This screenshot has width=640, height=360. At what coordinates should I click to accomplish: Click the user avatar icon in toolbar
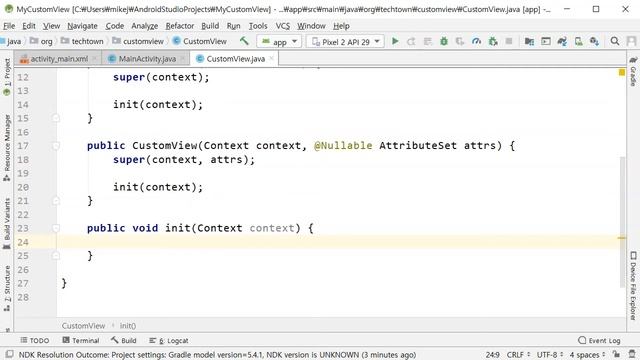[631, 41]
